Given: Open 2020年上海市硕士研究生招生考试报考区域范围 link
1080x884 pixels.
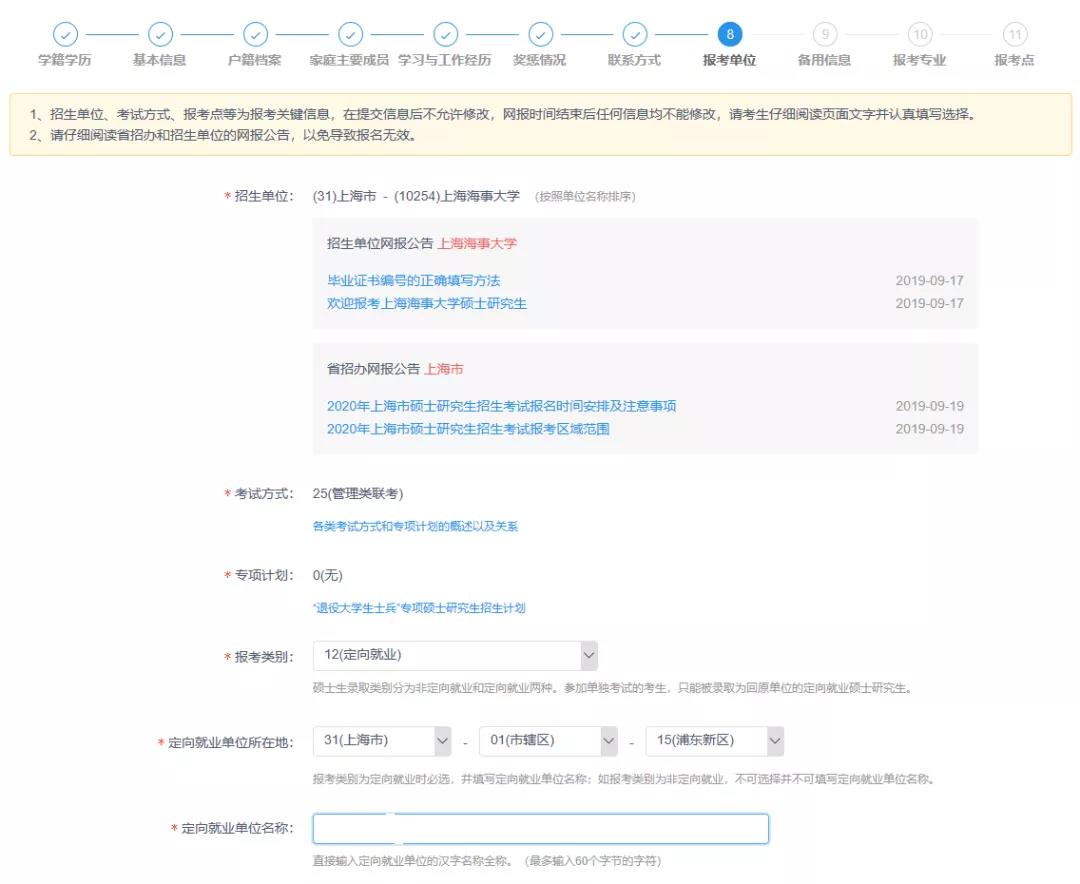Looking at the screenshot, I should [x=468, y=429].
